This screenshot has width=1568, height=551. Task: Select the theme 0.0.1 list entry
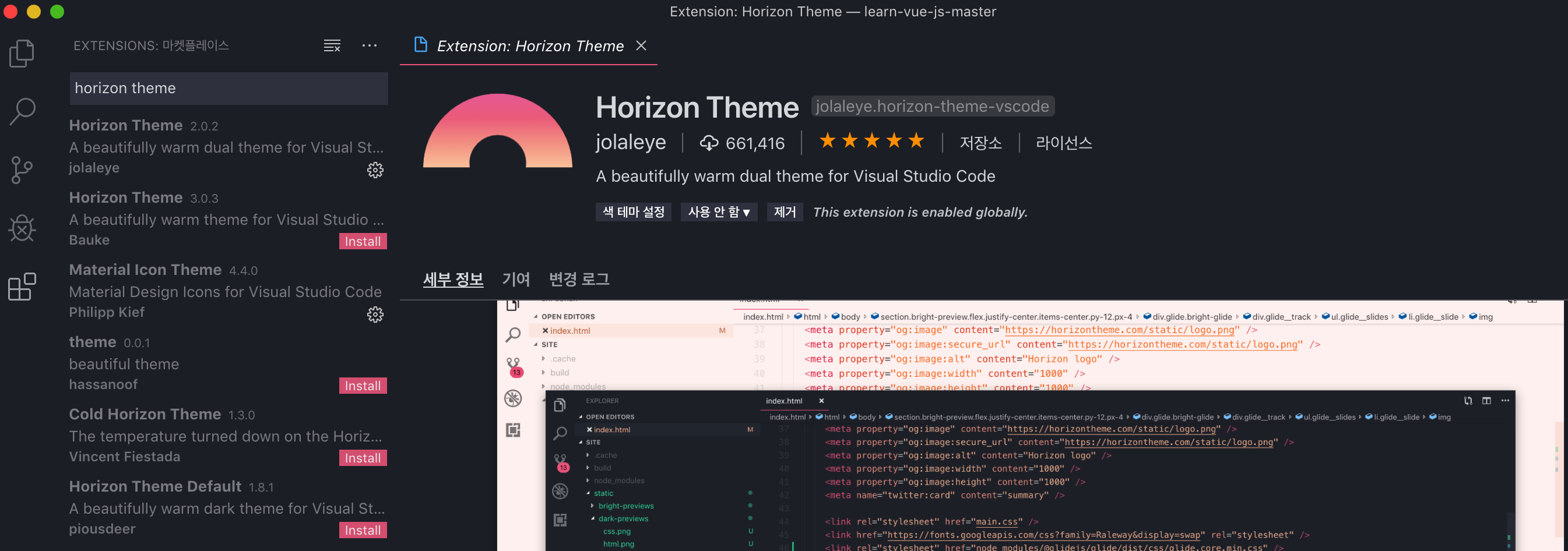coord(228,363)
